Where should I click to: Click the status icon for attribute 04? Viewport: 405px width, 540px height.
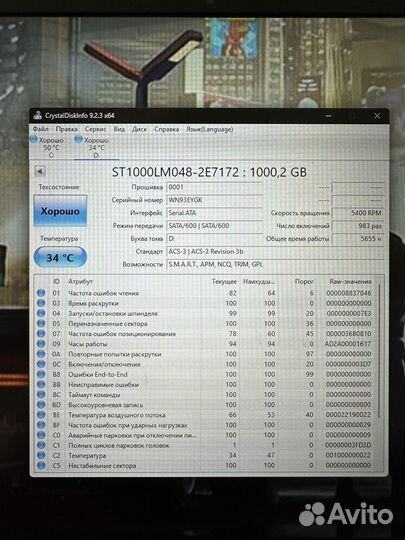tap(41, 313)
